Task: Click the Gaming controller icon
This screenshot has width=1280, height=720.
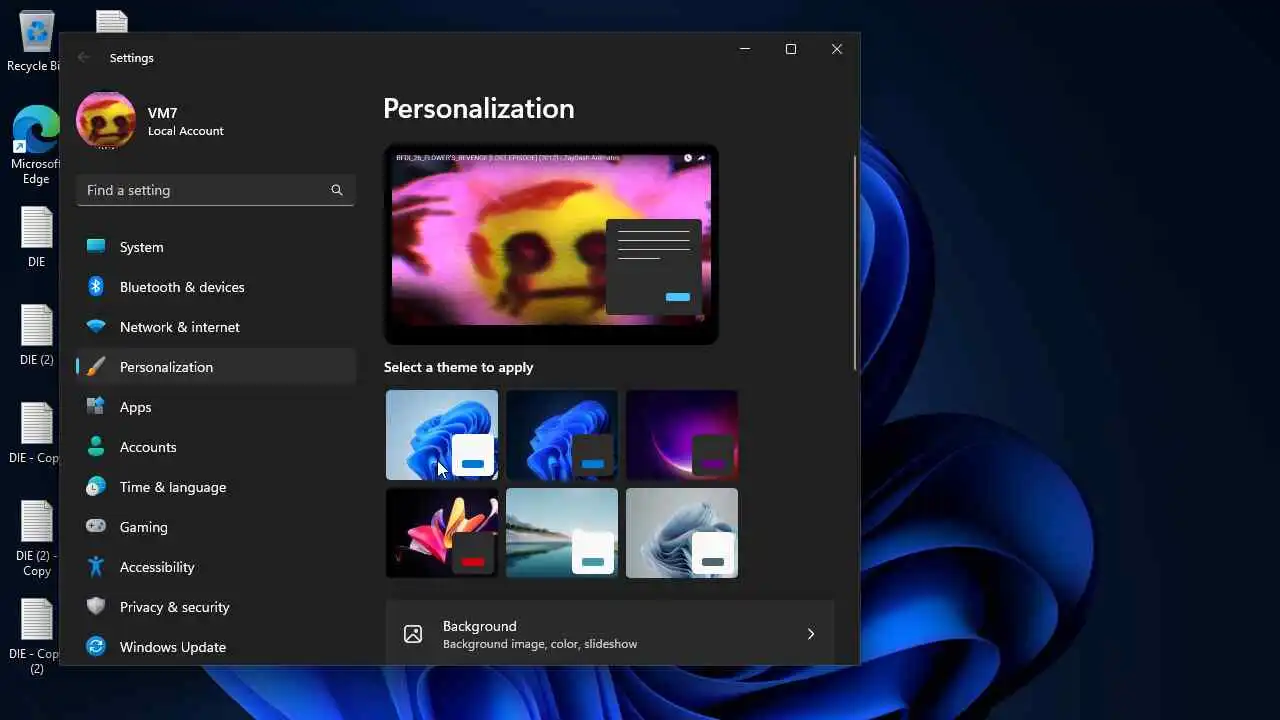Action: (x=96, y=526)
